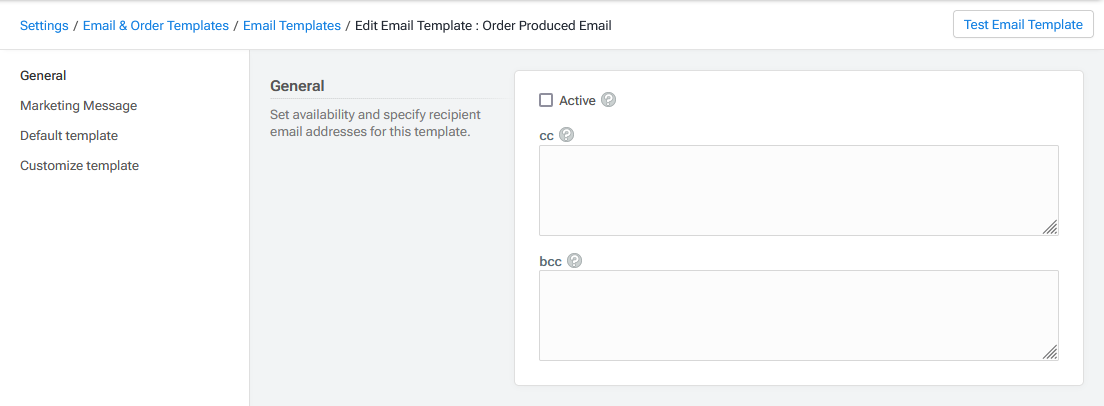
Task: Go to Default template section
Action: point(68,135)
